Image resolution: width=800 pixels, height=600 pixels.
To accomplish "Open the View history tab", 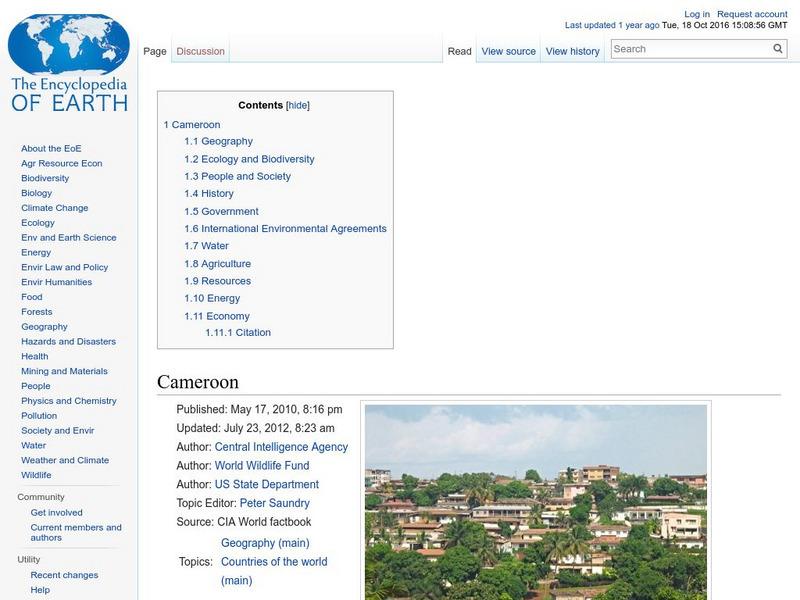I will pyautogui.click(x=572, y=51).
